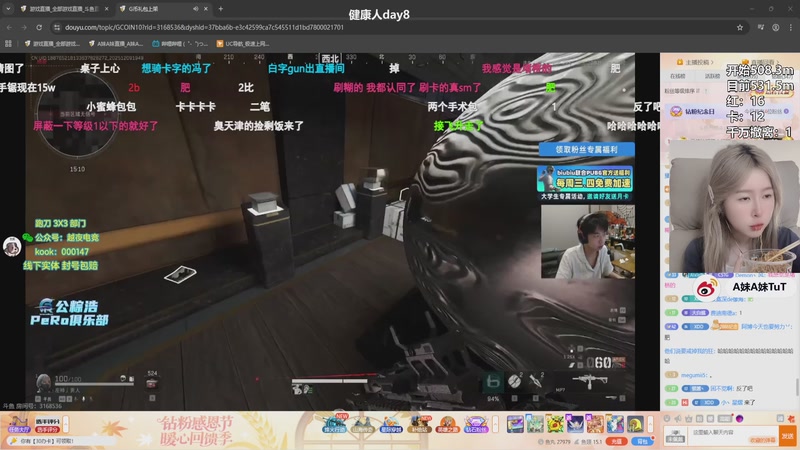The image size is (800, 450).
Task: Go forward with the browser forward arrow
Action: 24,28
